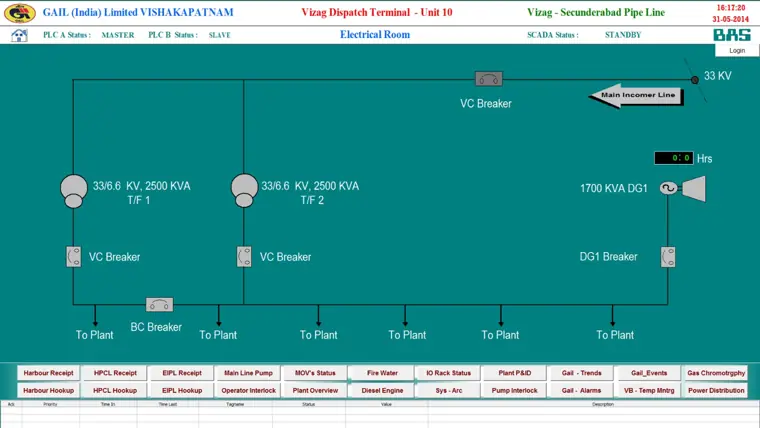This screenshot has width=760, height=428.
Task: Click the T/F 1 label text
Action: point(139,200)
